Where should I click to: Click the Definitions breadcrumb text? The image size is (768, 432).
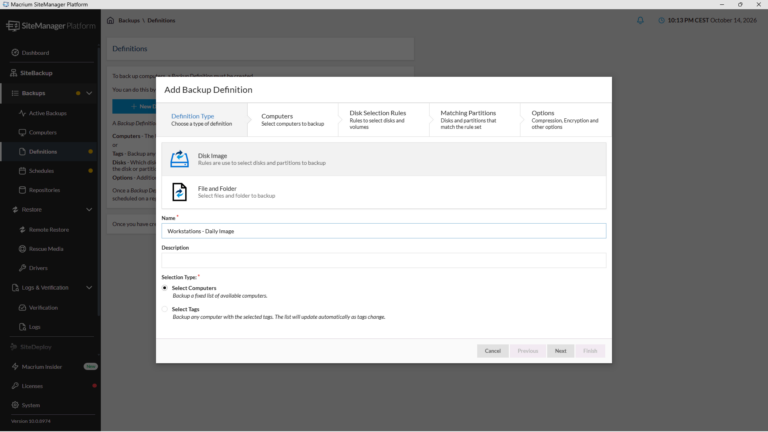coord(161,21)
